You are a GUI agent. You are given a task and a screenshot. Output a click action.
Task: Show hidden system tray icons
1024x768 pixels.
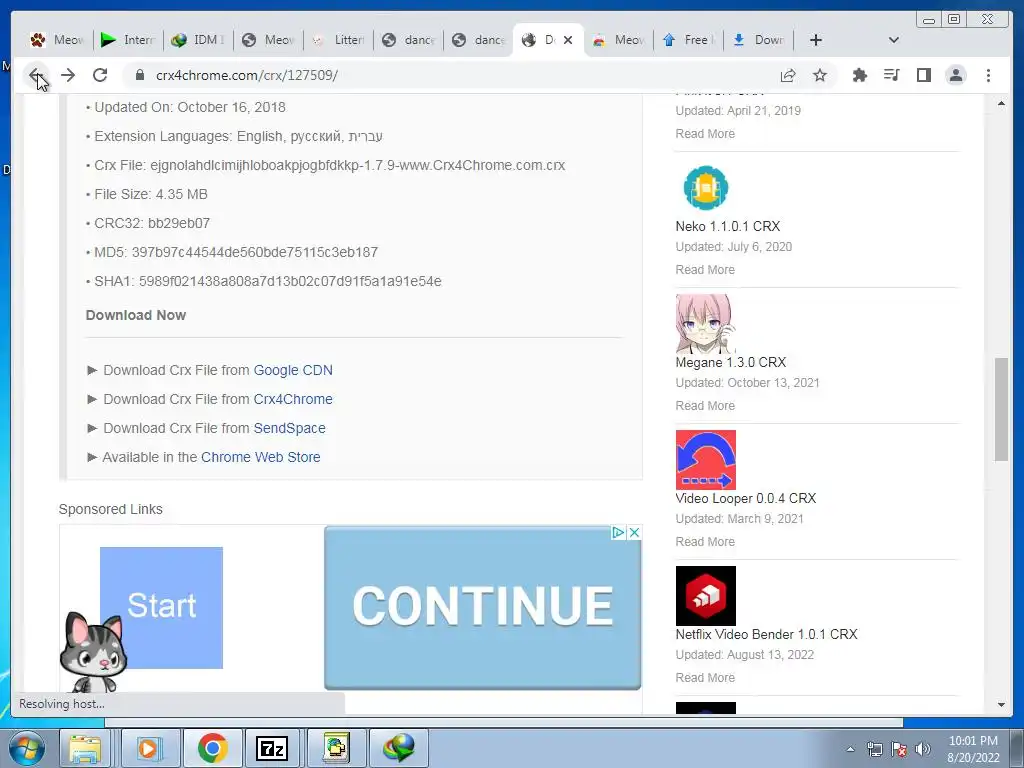[x=850, y=749]
